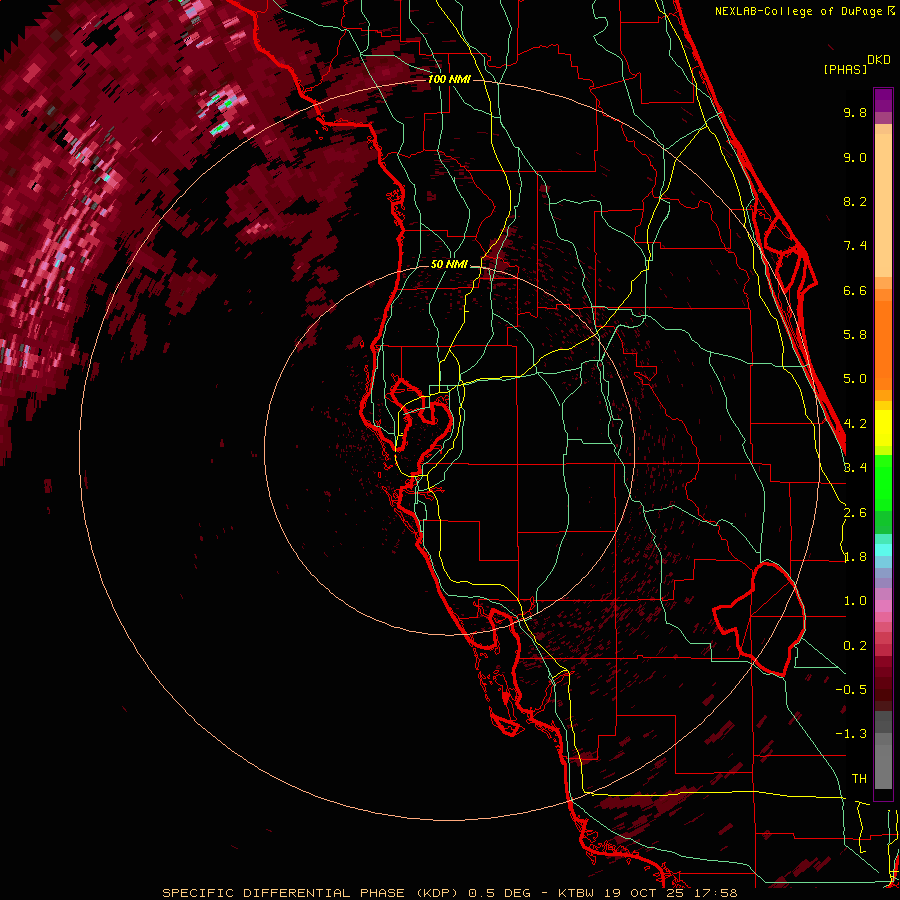The width and height of the screenshot is (900, 900).
Task: Click the DKD units label
Action: 879,60
